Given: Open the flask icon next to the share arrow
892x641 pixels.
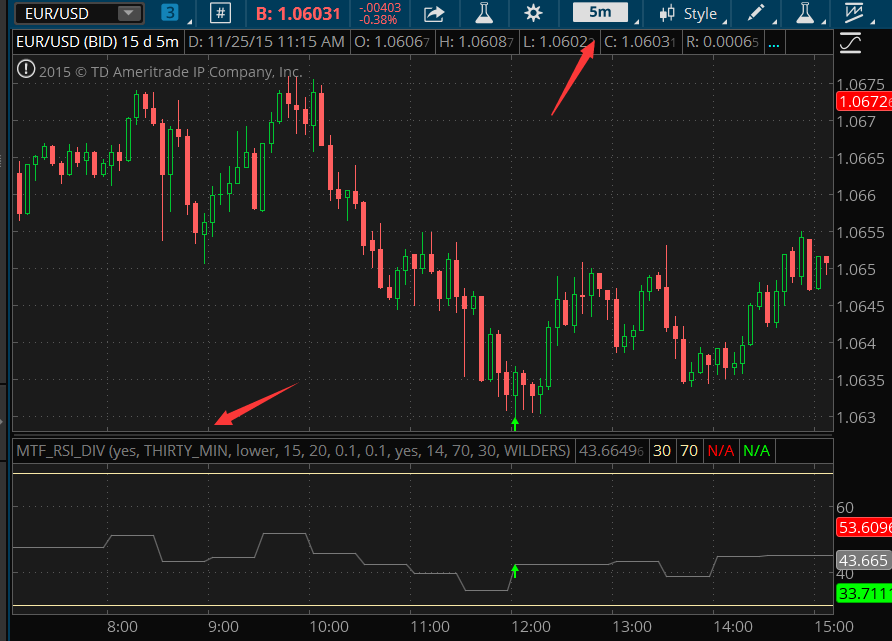Looking at the screenshot, I should point(484,13).
